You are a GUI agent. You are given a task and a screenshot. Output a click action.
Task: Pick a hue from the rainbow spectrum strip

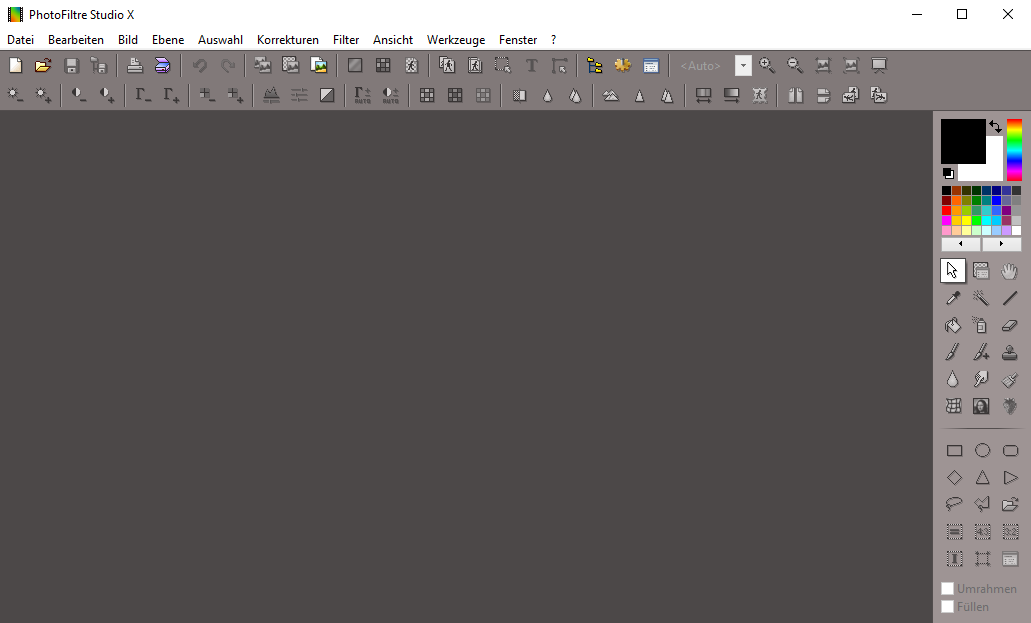tap(1015, 149)
